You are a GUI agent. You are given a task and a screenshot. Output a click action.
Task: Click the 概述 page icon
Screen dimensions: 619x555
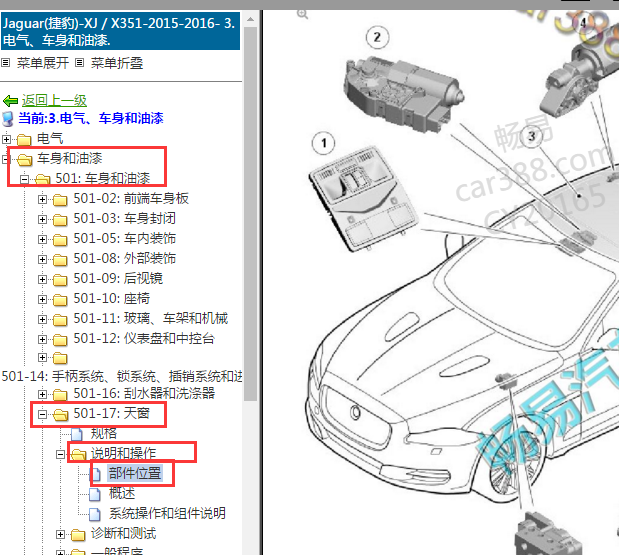(95, 494)
